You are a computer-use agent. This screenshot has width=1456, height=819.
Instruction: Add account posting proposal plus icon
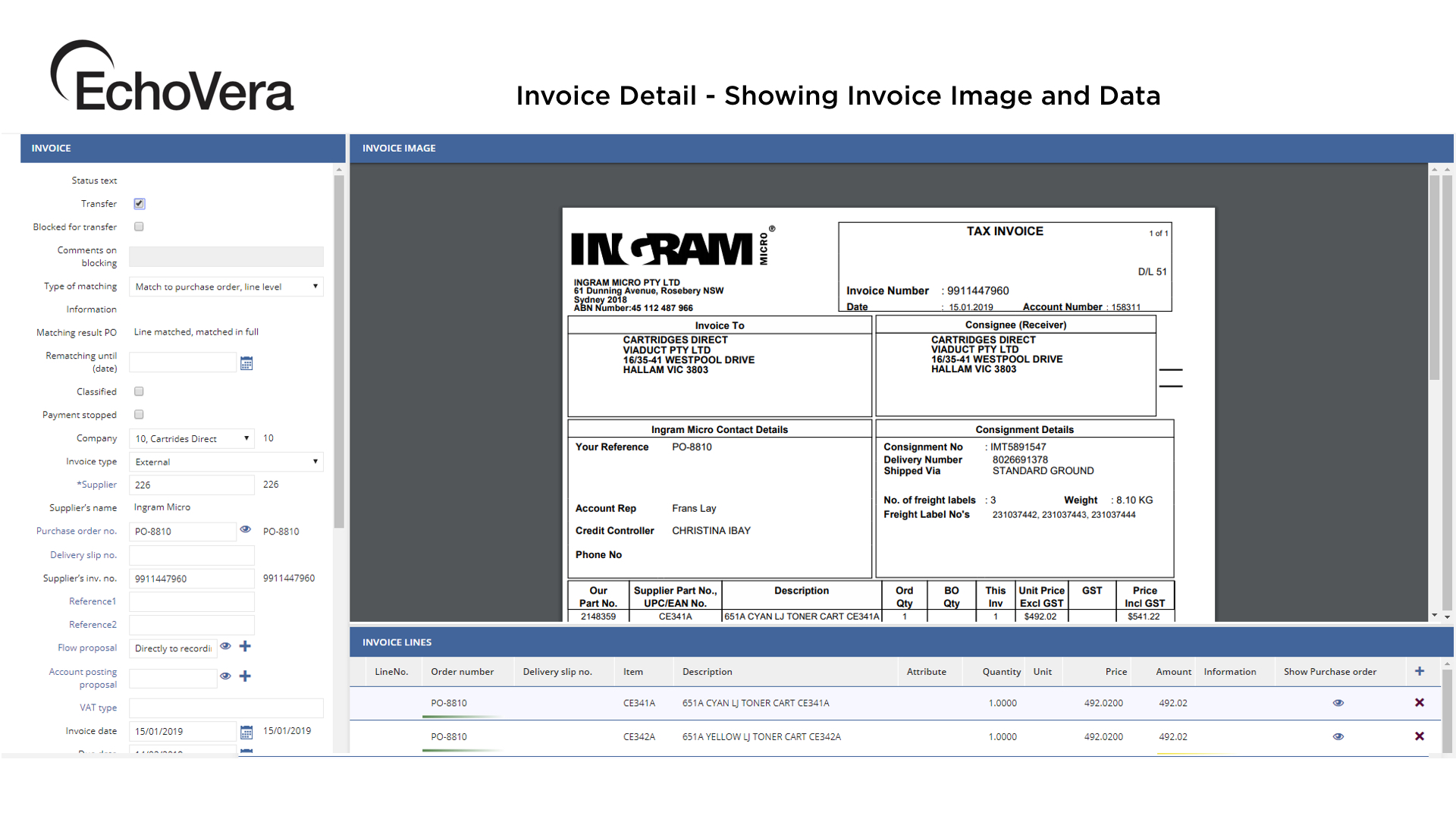pos(245,676)
